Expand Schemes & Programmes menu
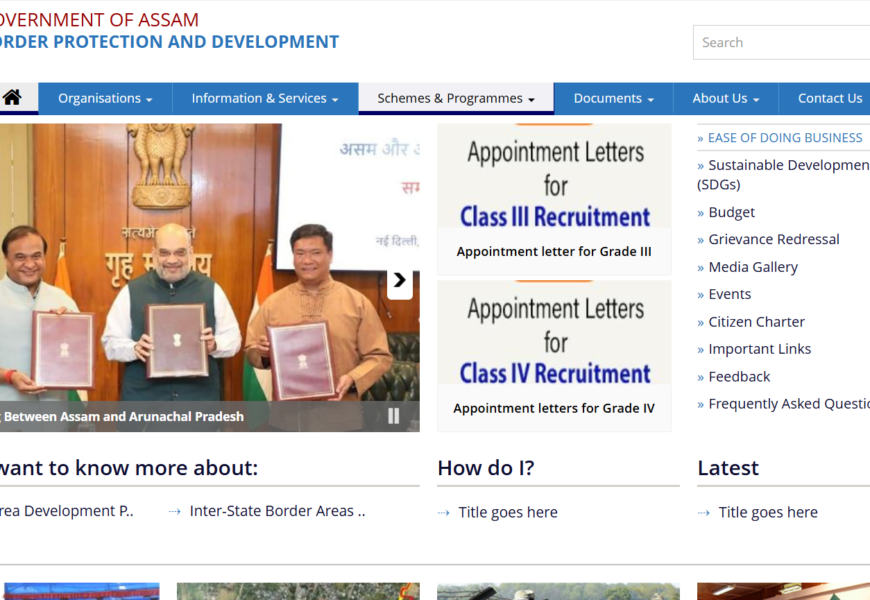Screen dimensions: 870x600 click(x=455, y=98)
